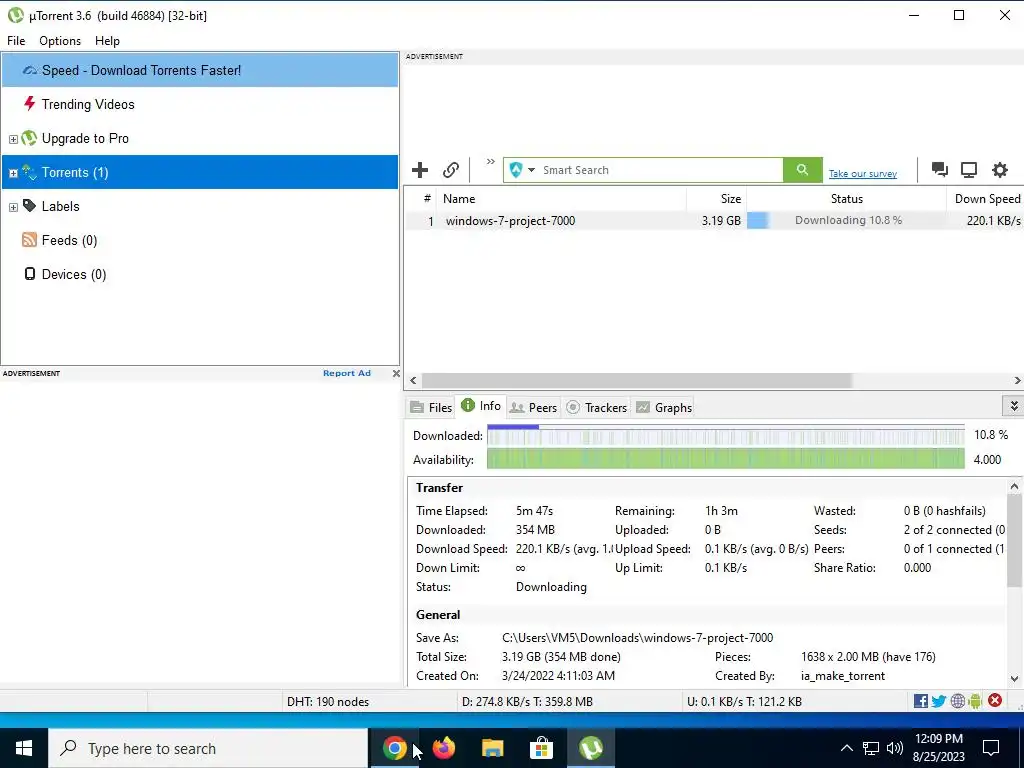Viewport: 1024px width, 768px height.
Task: Open Microsoft Store from the taskbar
Action: point(541,748)
